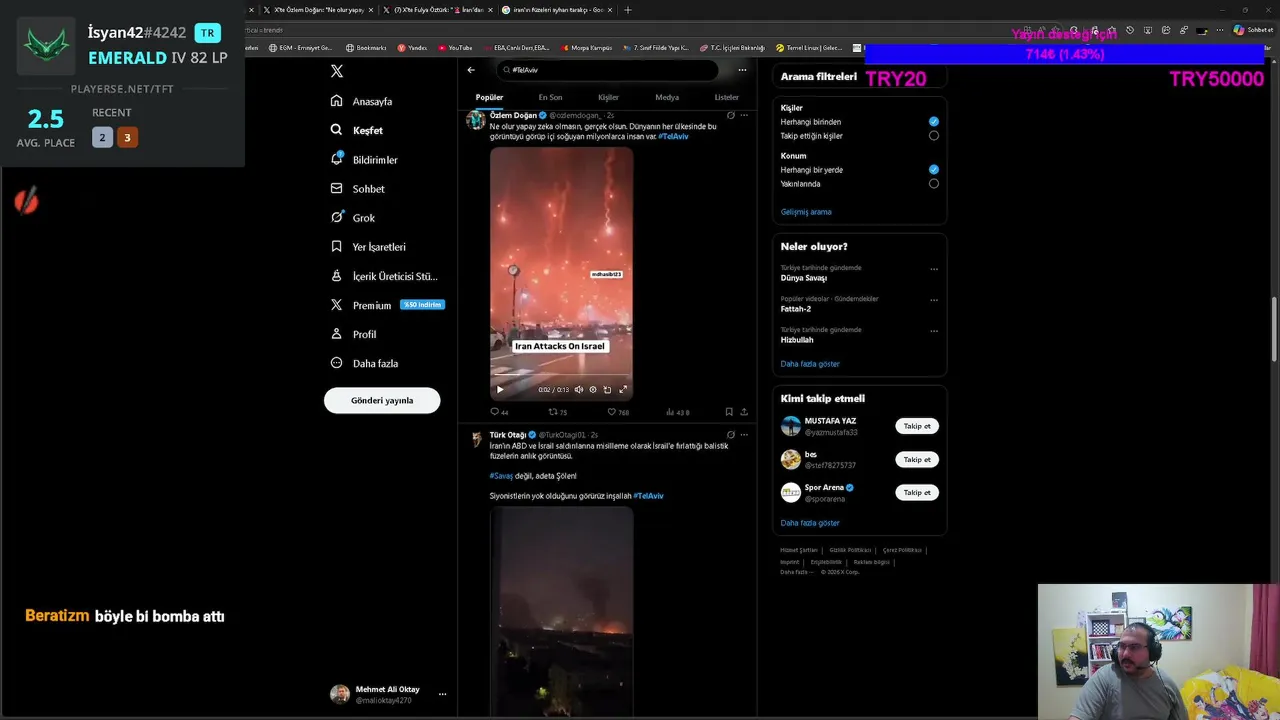1280x720 pixels.
Task: Follow Spor Arena
Action: (917, 493)
